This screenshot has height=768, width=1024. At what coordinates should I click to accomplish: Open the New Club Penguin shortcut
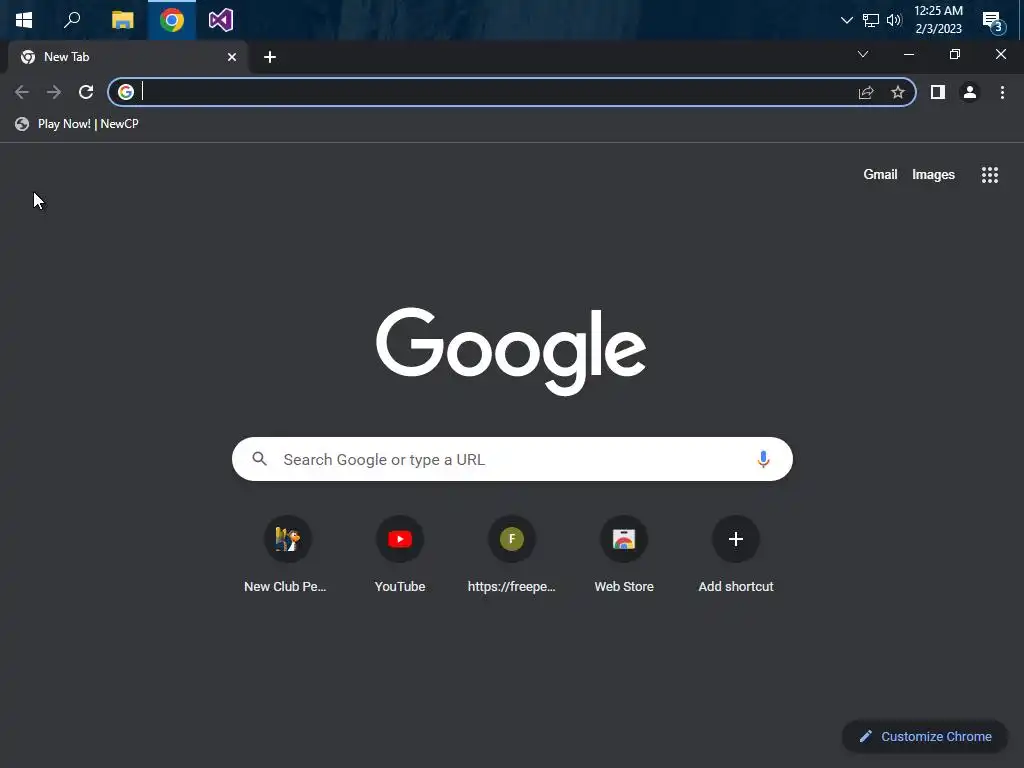point(287,554)
